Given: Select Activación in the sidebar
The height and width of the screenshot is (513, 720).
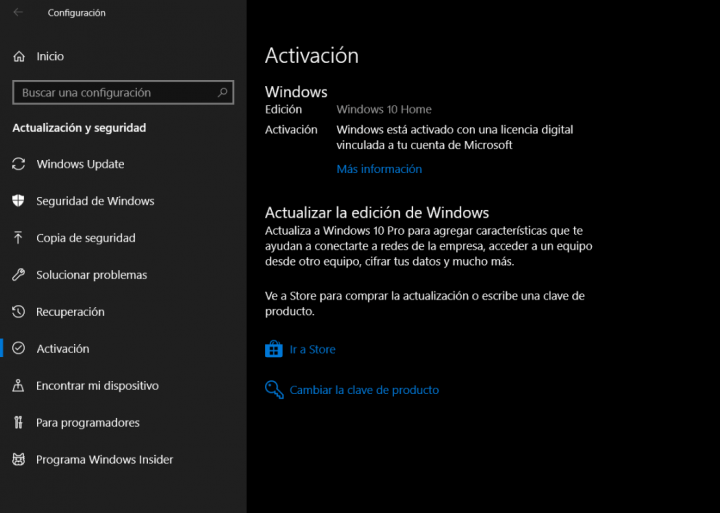Looking at the screenshot, I should tap(63, 349).
